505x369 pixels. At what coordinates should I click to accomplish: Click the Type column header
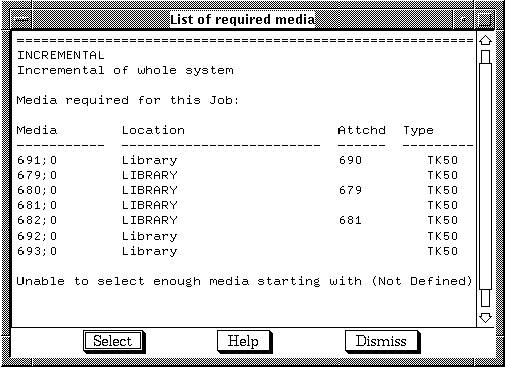click(418, 130)
